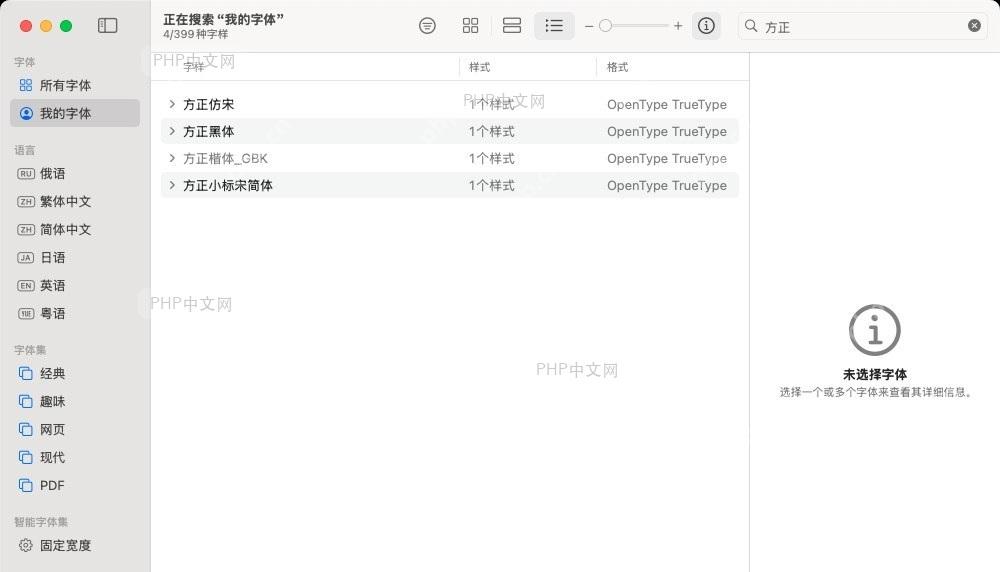This screenshot has height=572, width=1000.
Task: Select 日语 language filter
Action: 75,258
